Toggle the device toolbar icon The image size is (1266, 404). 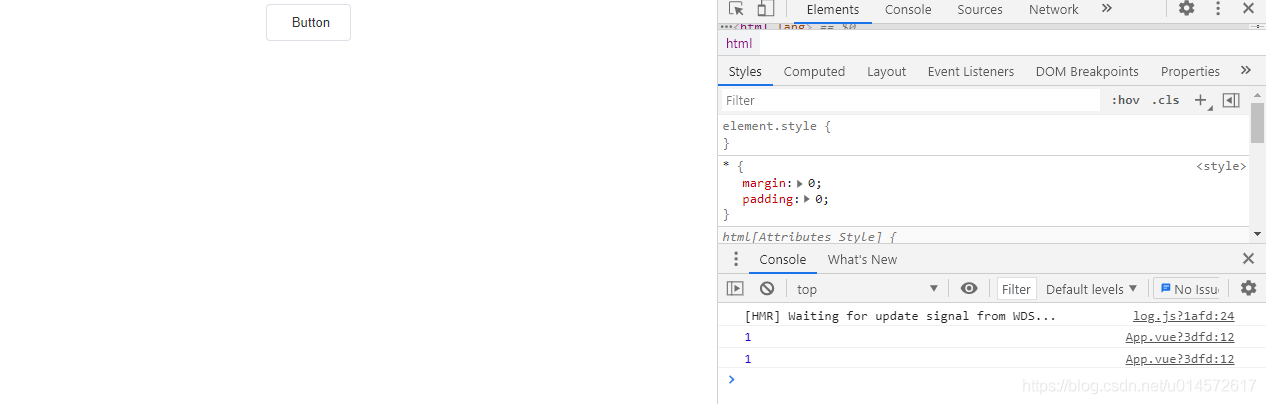tap(765, 9)
